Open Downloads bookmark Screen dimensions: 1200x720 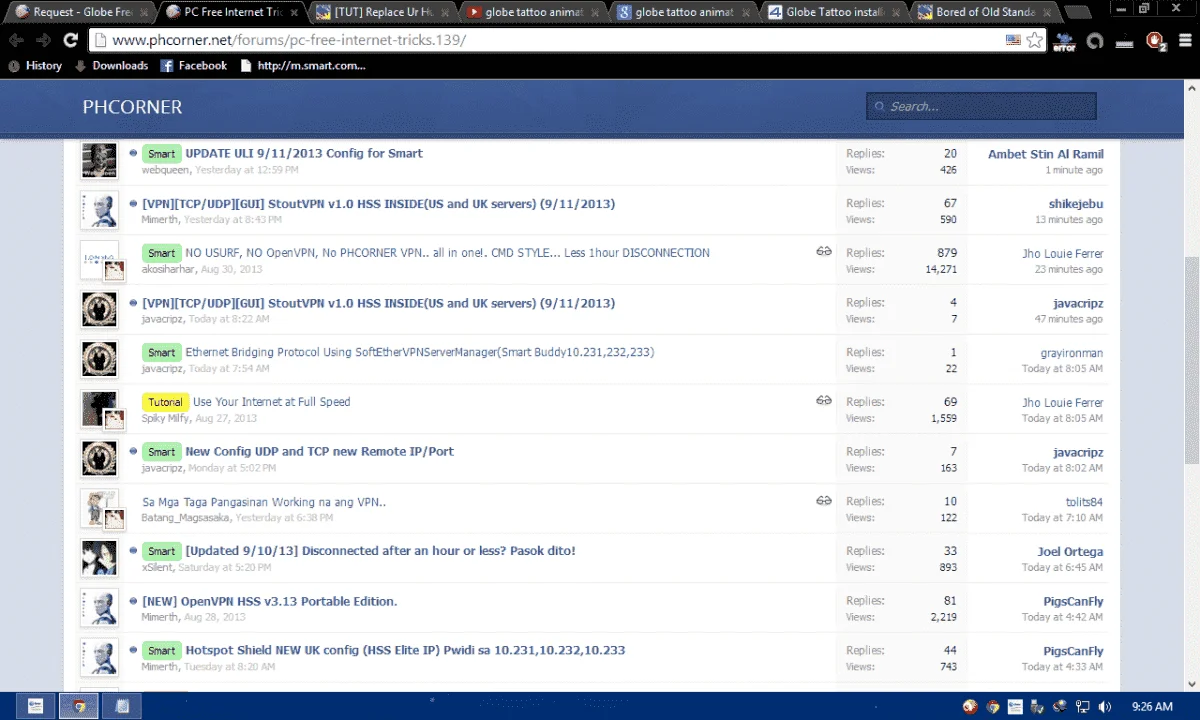point(112,66)
